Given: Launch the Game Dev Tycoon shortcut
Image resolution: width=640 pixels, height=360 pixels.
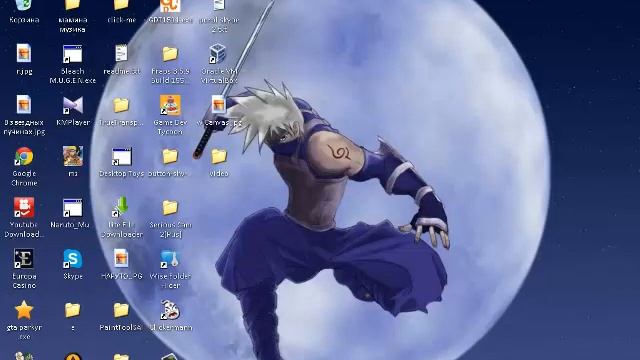Looking at the screenshot, I should tap(170, 105).
